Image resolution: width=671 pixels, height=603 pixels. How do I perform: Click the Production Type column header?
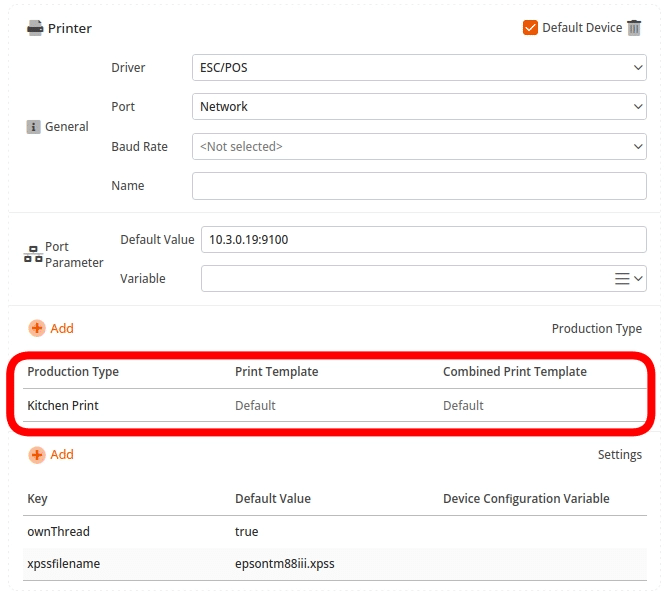pyautogui.click(x=73, y=372)
